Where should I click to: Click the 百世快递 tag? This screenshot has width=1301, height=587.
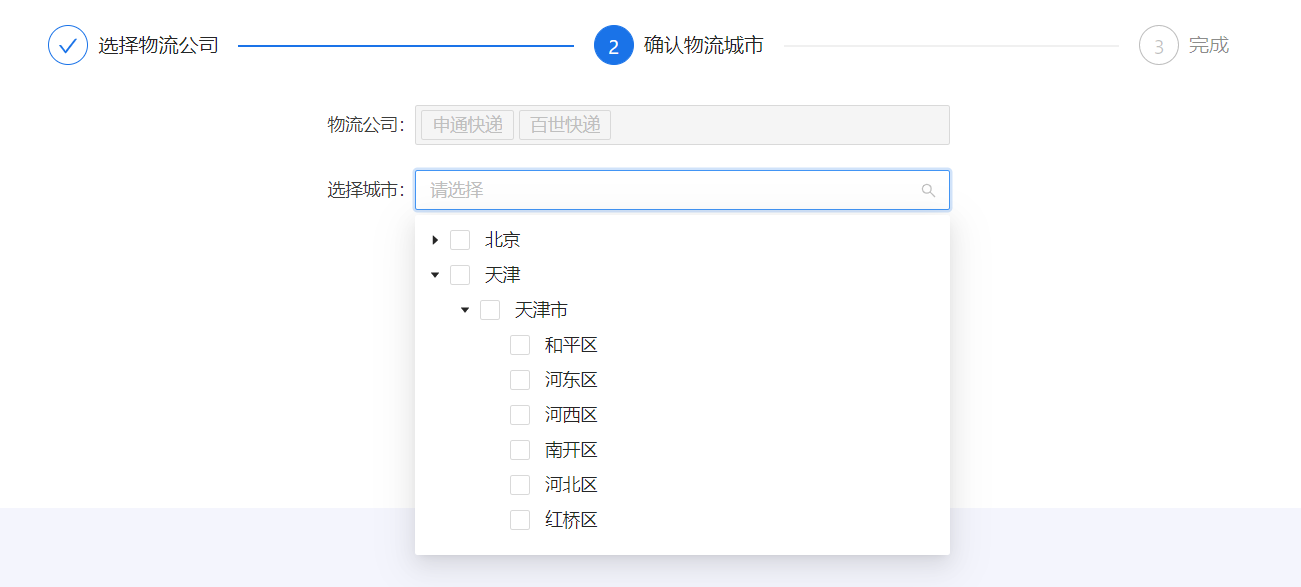[x=565, y=125]
